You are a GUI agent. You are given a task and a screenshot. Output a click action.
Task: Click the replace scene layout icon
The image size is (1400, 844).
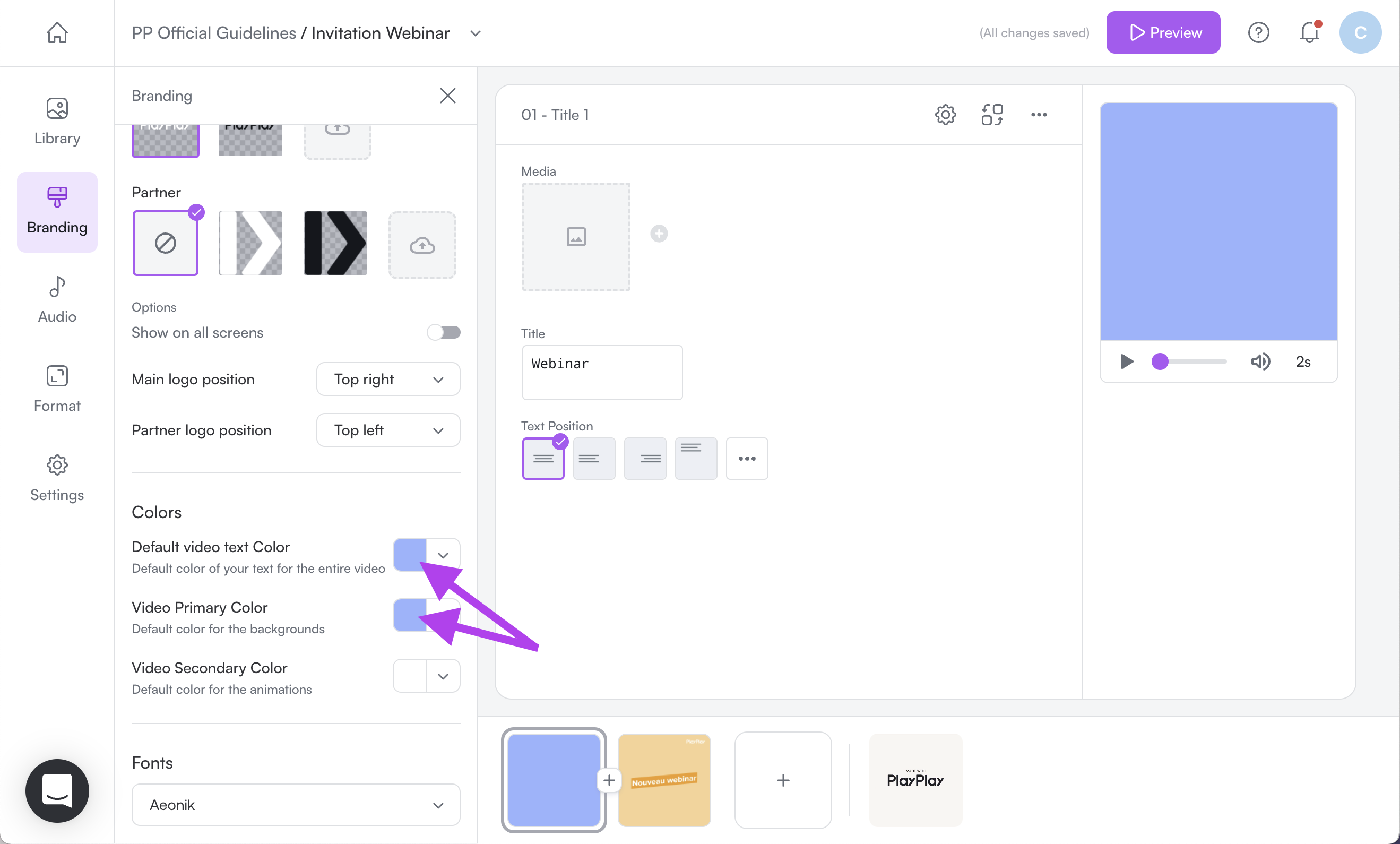[x=992, y=115]
